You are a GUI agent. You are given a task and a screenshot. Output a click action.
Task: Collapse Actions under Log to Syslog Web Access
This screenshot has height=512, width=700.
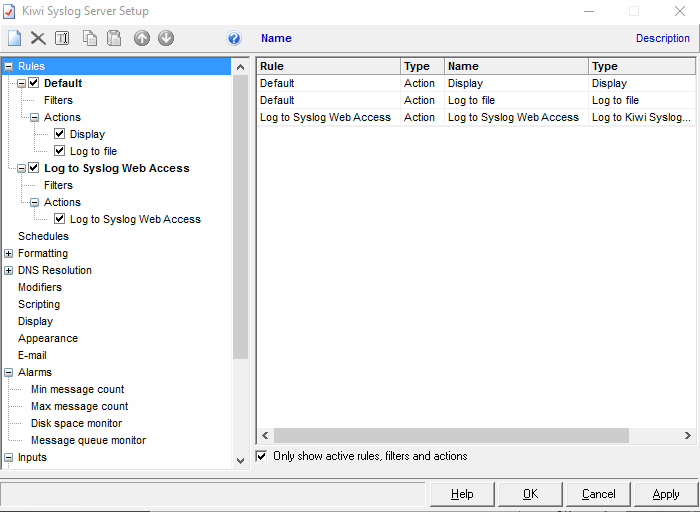(34, 203)
